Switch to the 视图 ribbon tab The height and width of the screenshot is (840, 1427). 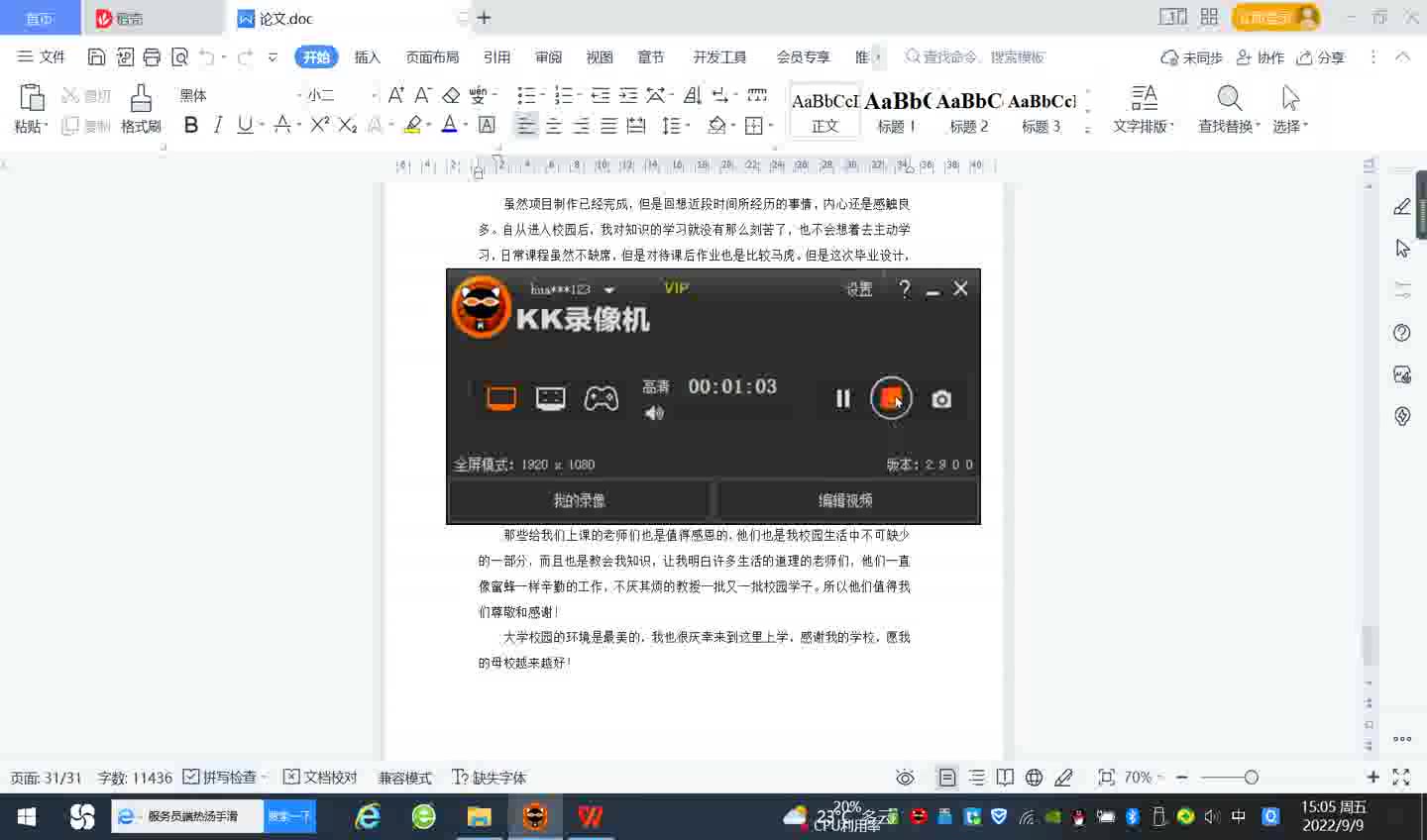(600, 56)
